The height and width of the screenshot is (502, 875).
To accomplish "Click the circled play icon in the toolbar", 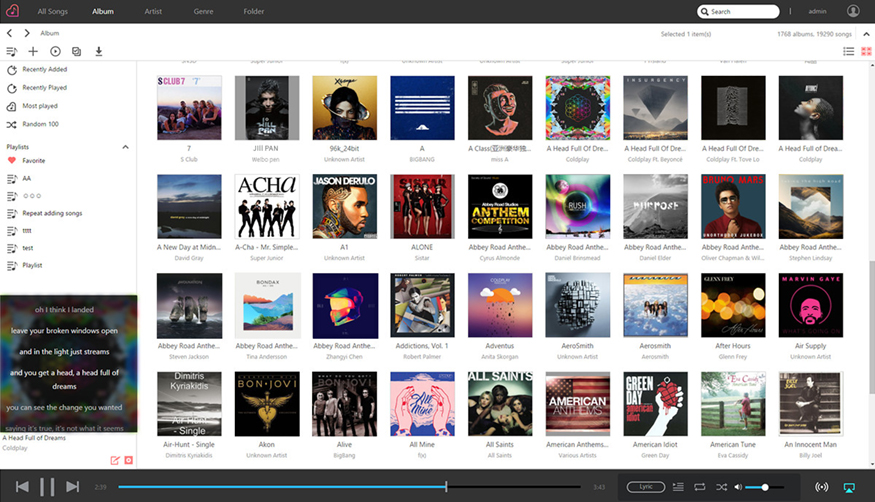I will (x=55, y=51).
